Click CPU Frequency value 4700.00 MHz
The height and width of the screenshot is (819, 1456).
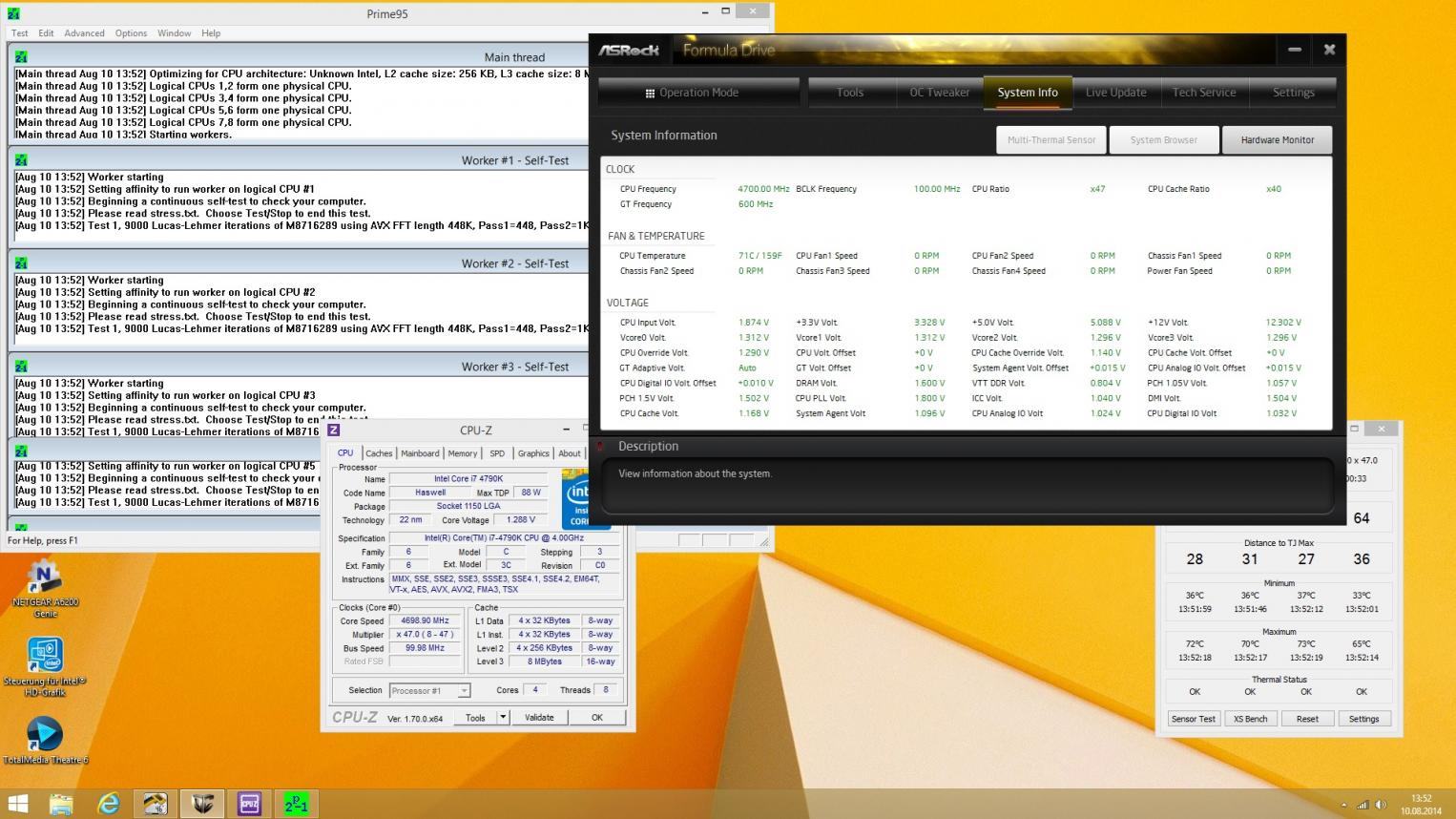[x=763, y=189]
